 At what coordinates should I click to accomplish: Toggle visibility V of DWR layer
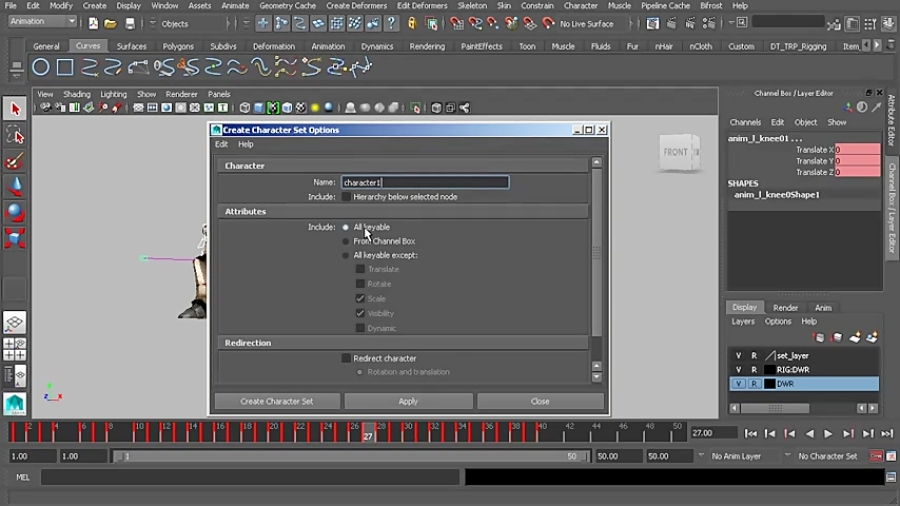coord(738,384)
